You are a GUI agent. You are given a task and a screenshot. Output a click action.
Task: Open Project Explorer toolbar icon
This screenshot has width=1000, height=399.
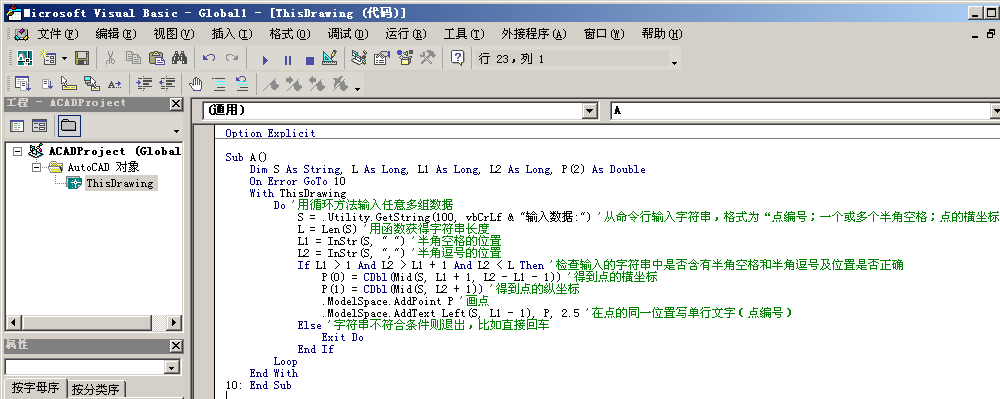(359, 59)
